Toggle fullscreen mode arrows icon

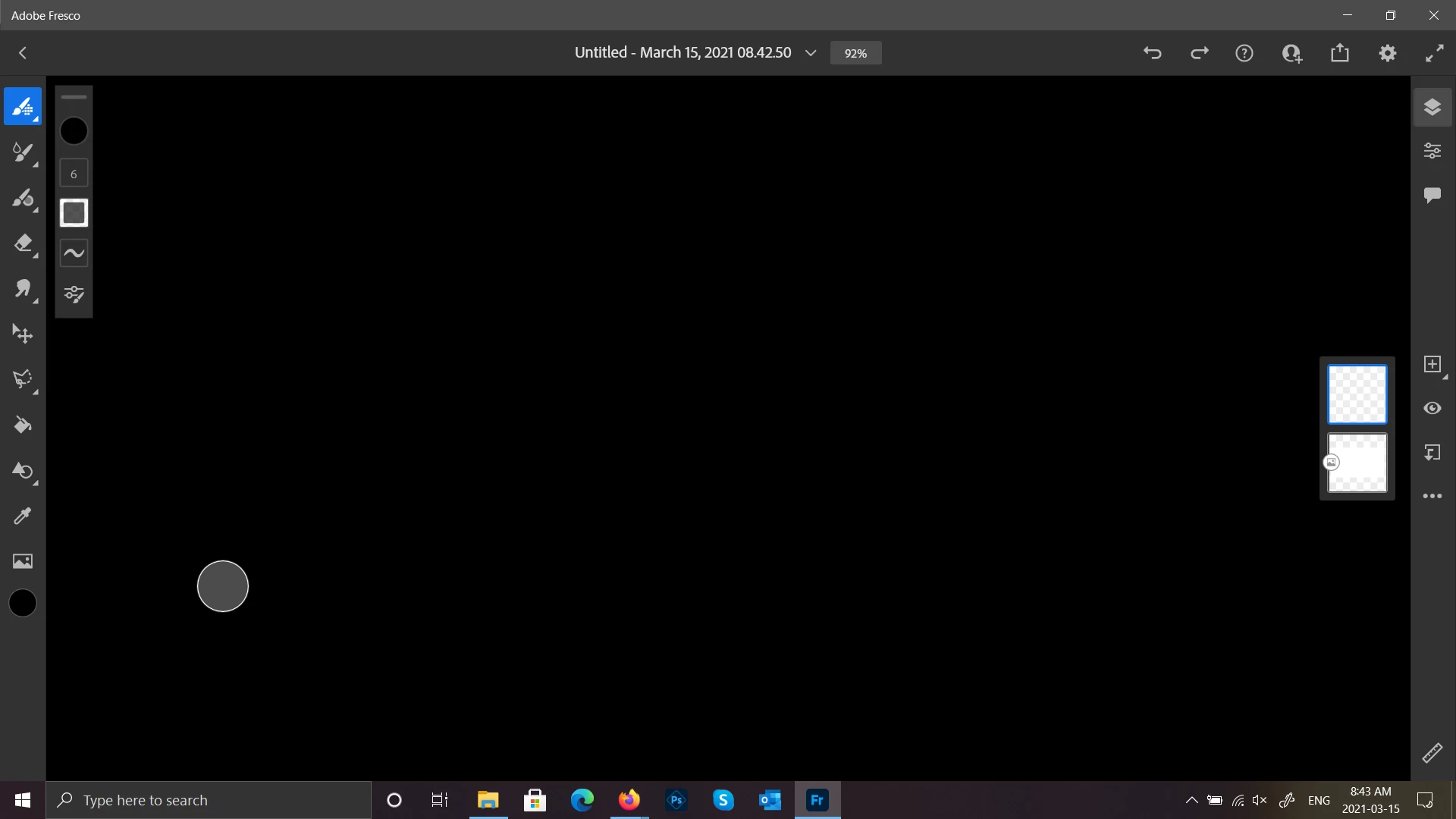pyautogui.click(x=1434, y=53)
